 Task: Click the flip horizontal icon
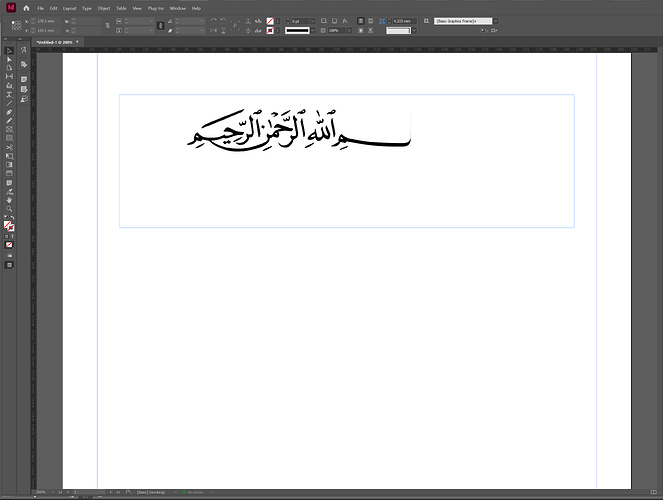(214, 30)
